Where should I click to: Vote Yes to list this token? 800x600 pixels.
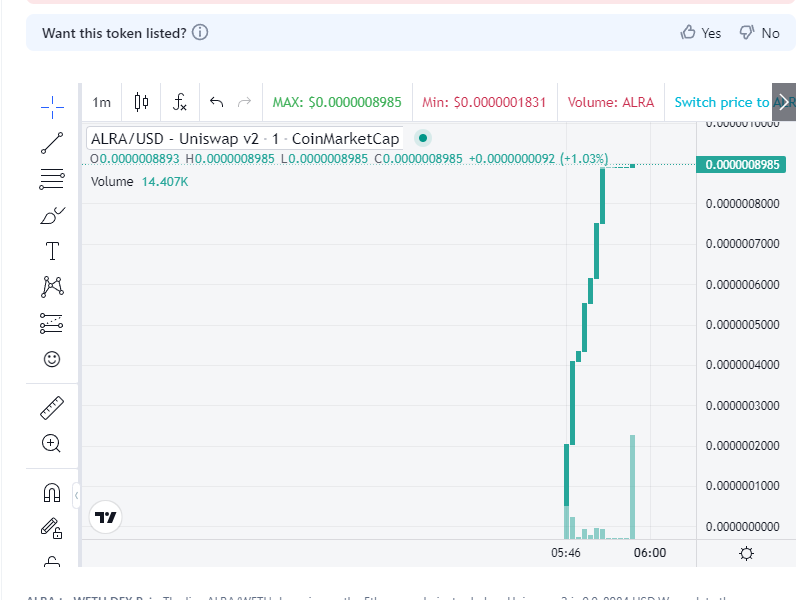coord(701,33)
